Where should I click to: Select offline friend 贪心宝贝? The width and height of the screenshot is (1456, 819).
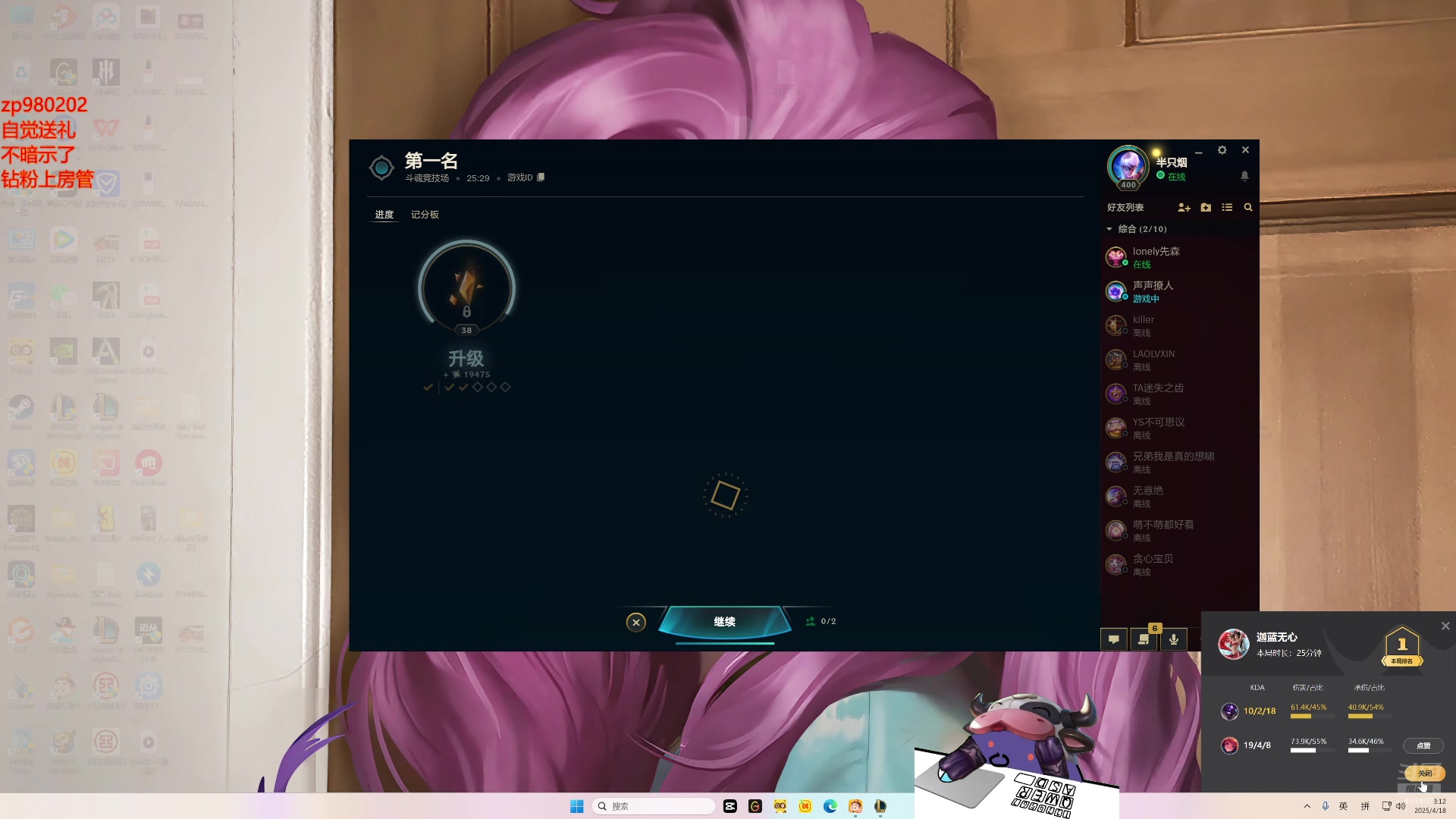click(x=1179, y=565)
